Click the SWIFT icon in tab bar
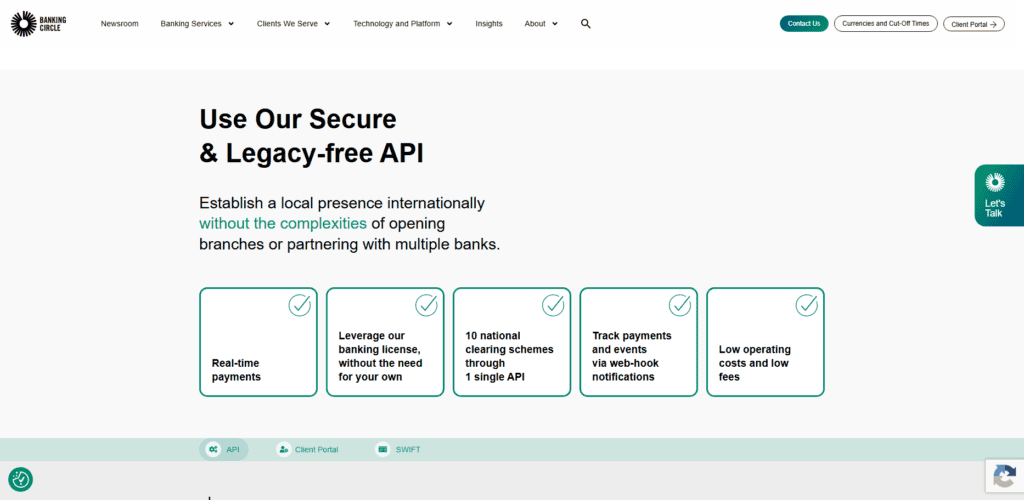The height and width of the screenshot is (500, 1024). tap(383, 450)
